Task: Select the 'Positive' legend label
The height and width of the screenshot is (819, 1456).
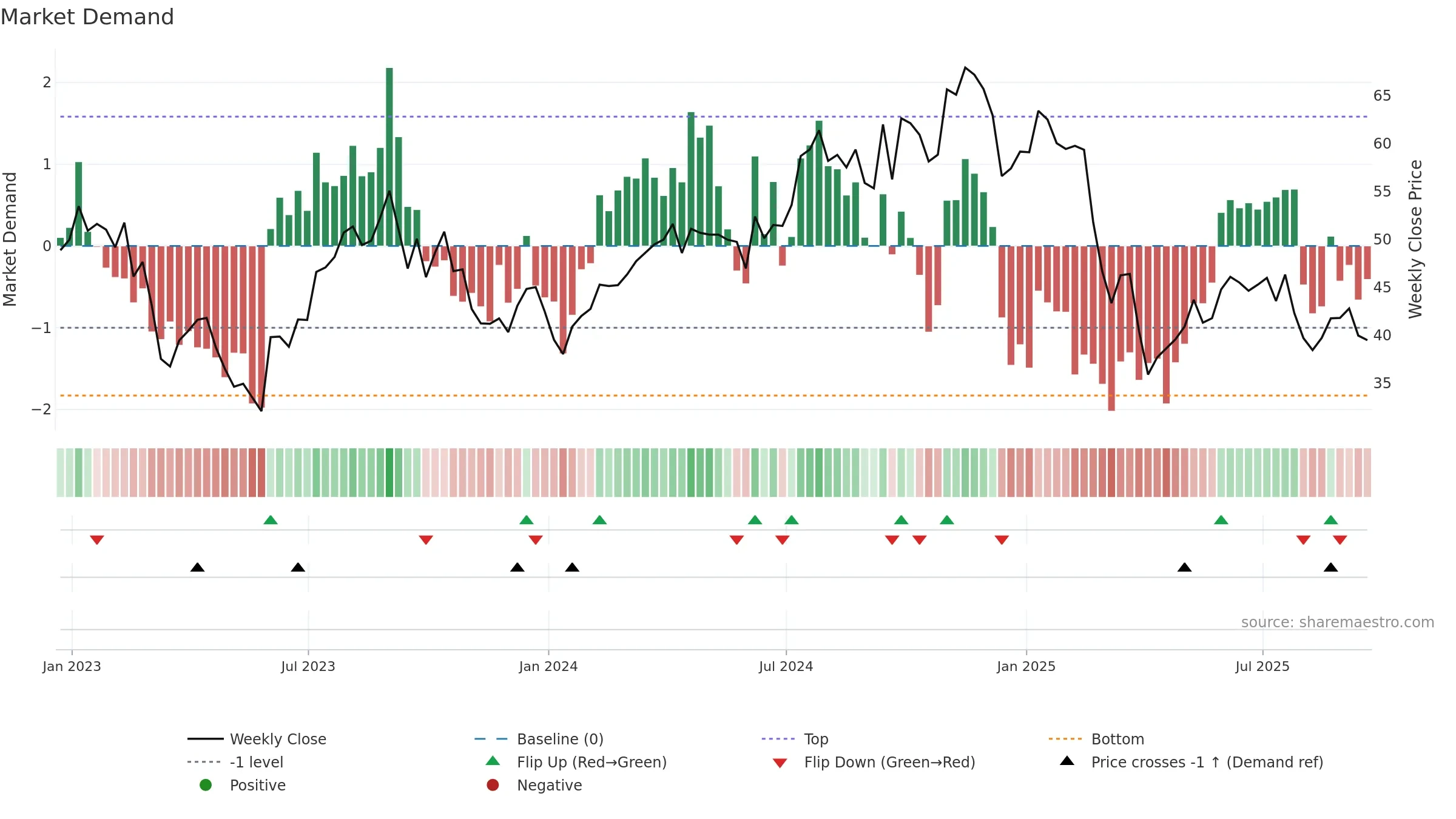Action: tap(257, 785)
